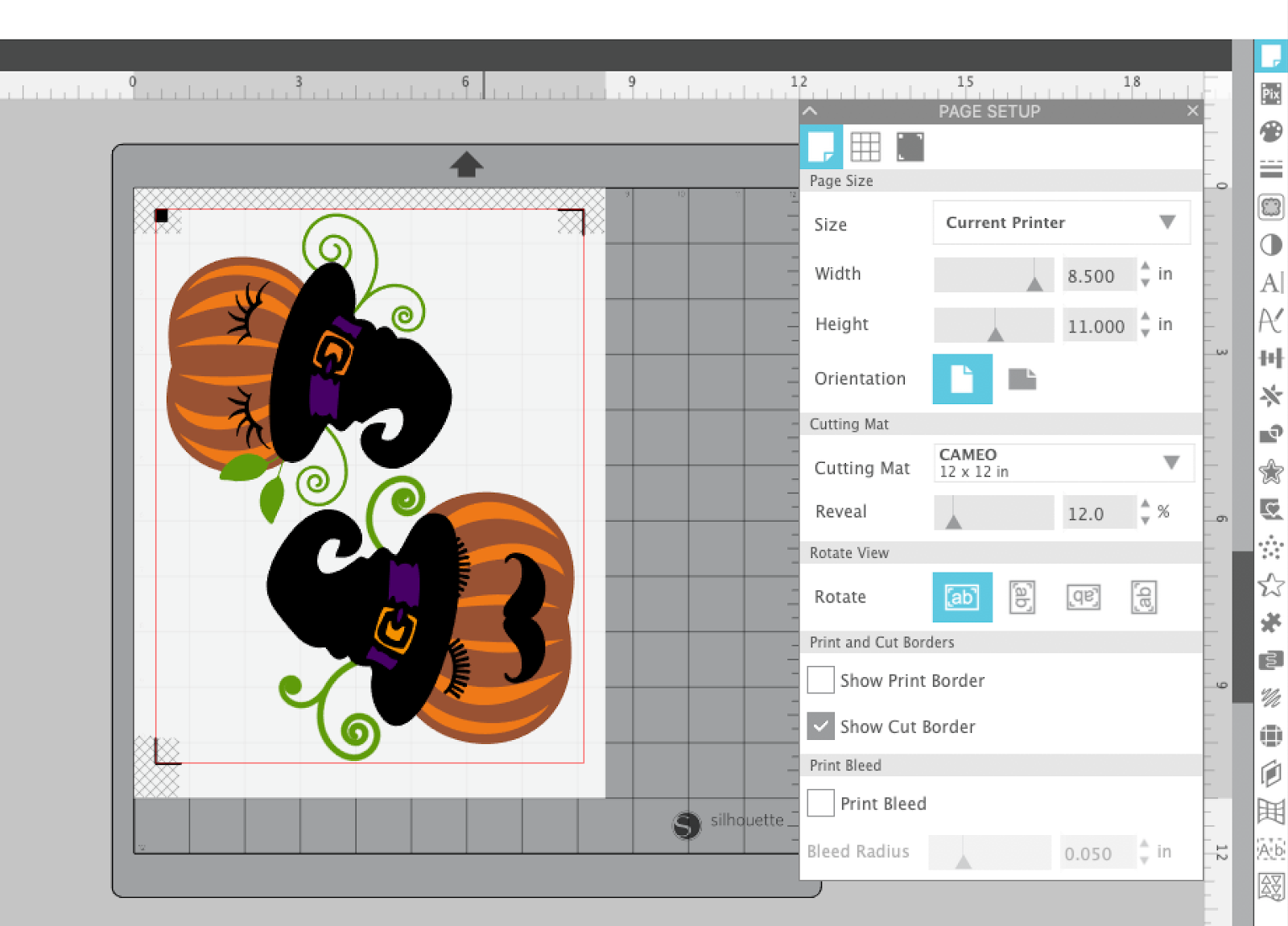Open the Sketch hatched-lines panel

(x=1271, y=697)
